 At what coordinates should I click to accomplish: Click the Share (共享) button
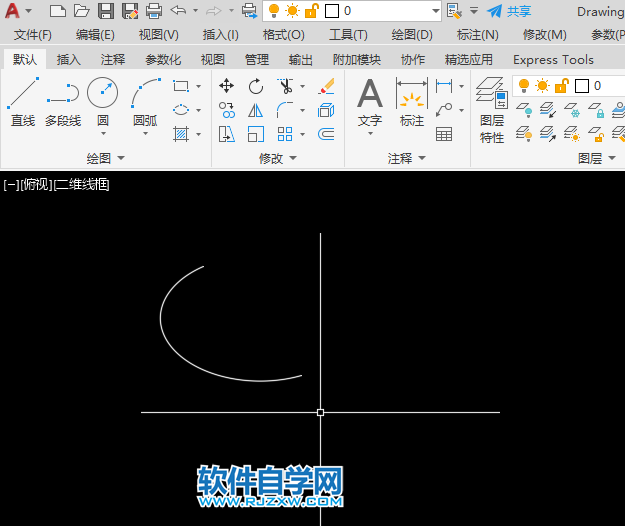point(509,11)
